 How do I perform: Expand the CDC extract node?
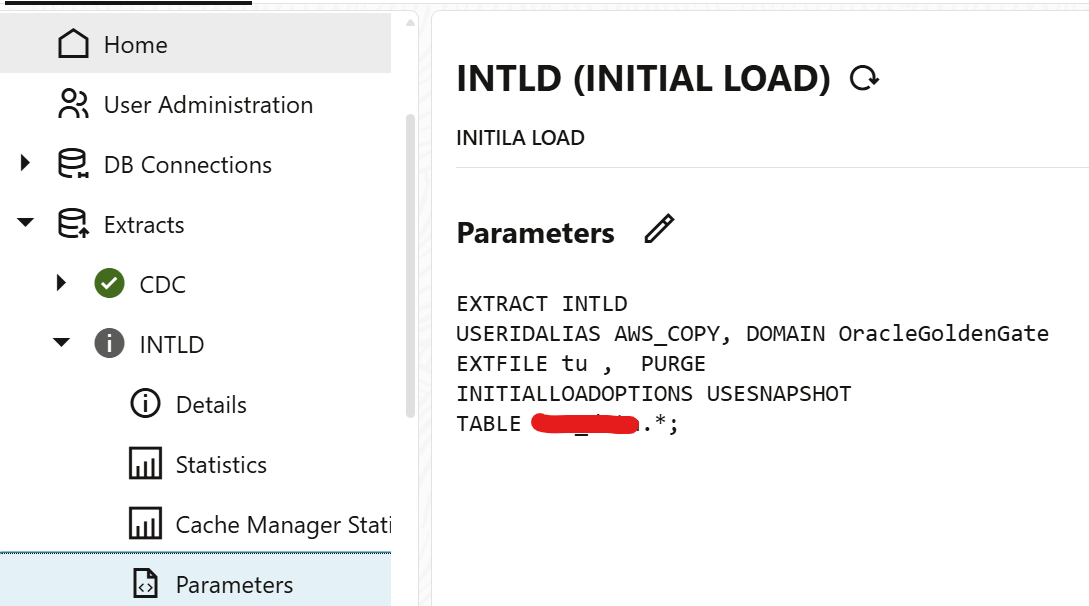point(61,283)
